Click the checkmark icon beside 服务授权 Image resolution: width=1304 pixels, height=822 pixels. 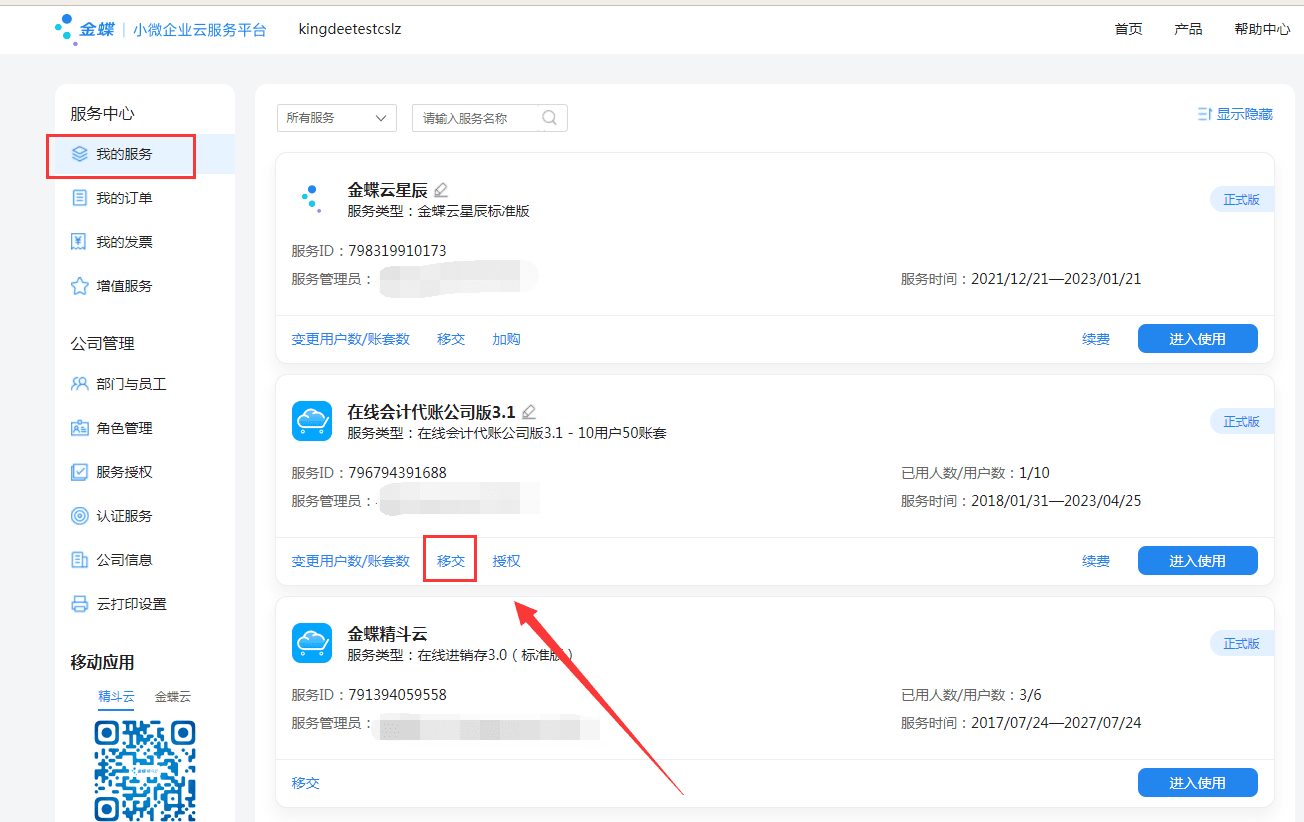[80, 472]
